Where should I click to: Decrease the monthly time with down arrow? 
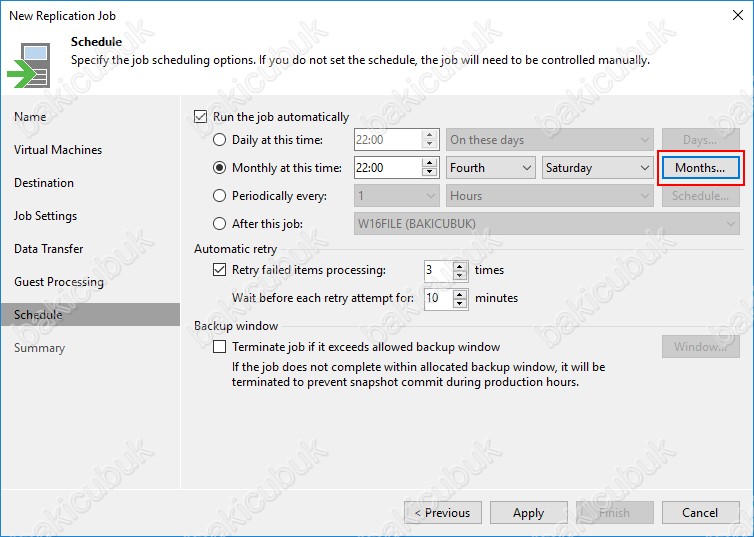[429, 173]
